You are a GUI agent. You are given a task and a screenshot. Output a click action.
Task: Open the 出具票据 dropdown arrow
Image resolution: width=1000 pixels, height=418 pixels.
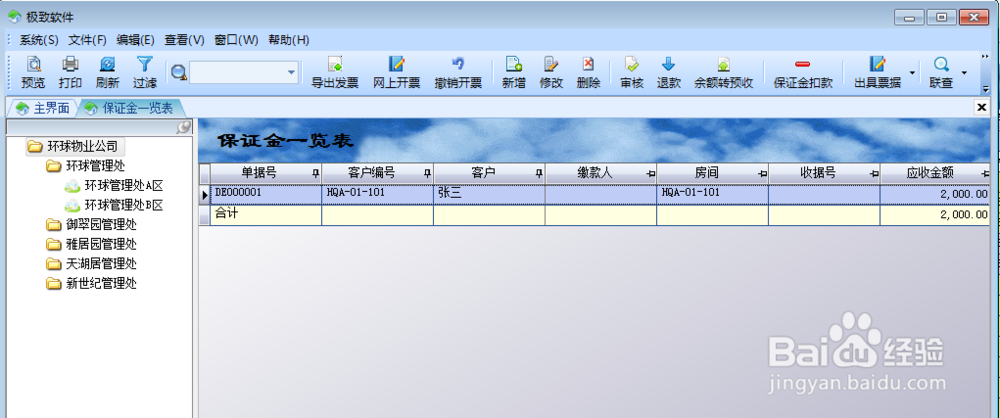(x=912, y=72)
